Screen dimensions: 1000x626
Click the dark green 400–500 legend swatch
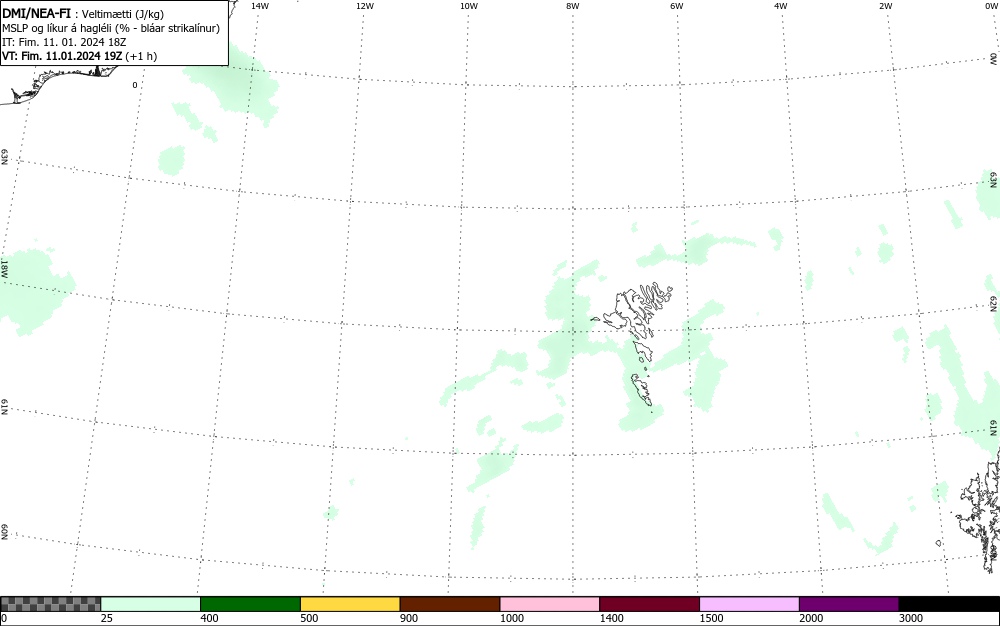(x=250, y=604)
